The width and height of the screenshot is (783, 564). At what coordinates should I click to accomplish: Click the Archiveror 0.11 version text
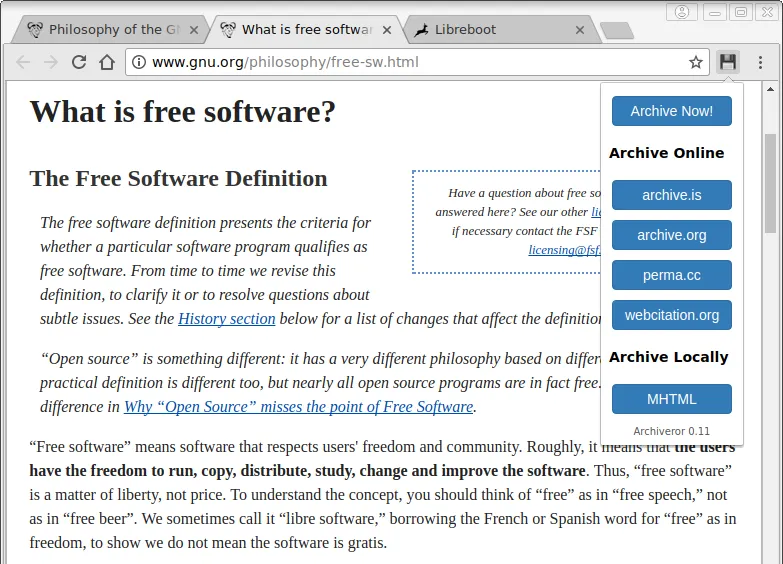point(671,431)
